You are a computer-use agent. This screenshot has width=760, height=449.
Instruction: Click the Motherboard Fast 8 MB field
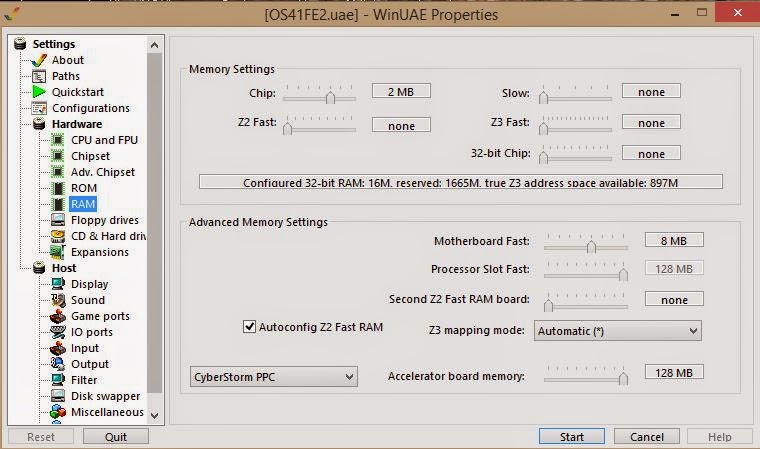pos(674,241)
